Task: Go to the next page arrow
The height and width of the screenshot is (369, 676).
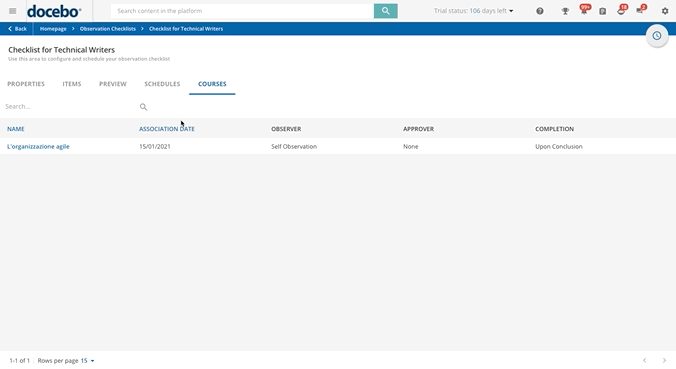Action: (x=664, y=360)
